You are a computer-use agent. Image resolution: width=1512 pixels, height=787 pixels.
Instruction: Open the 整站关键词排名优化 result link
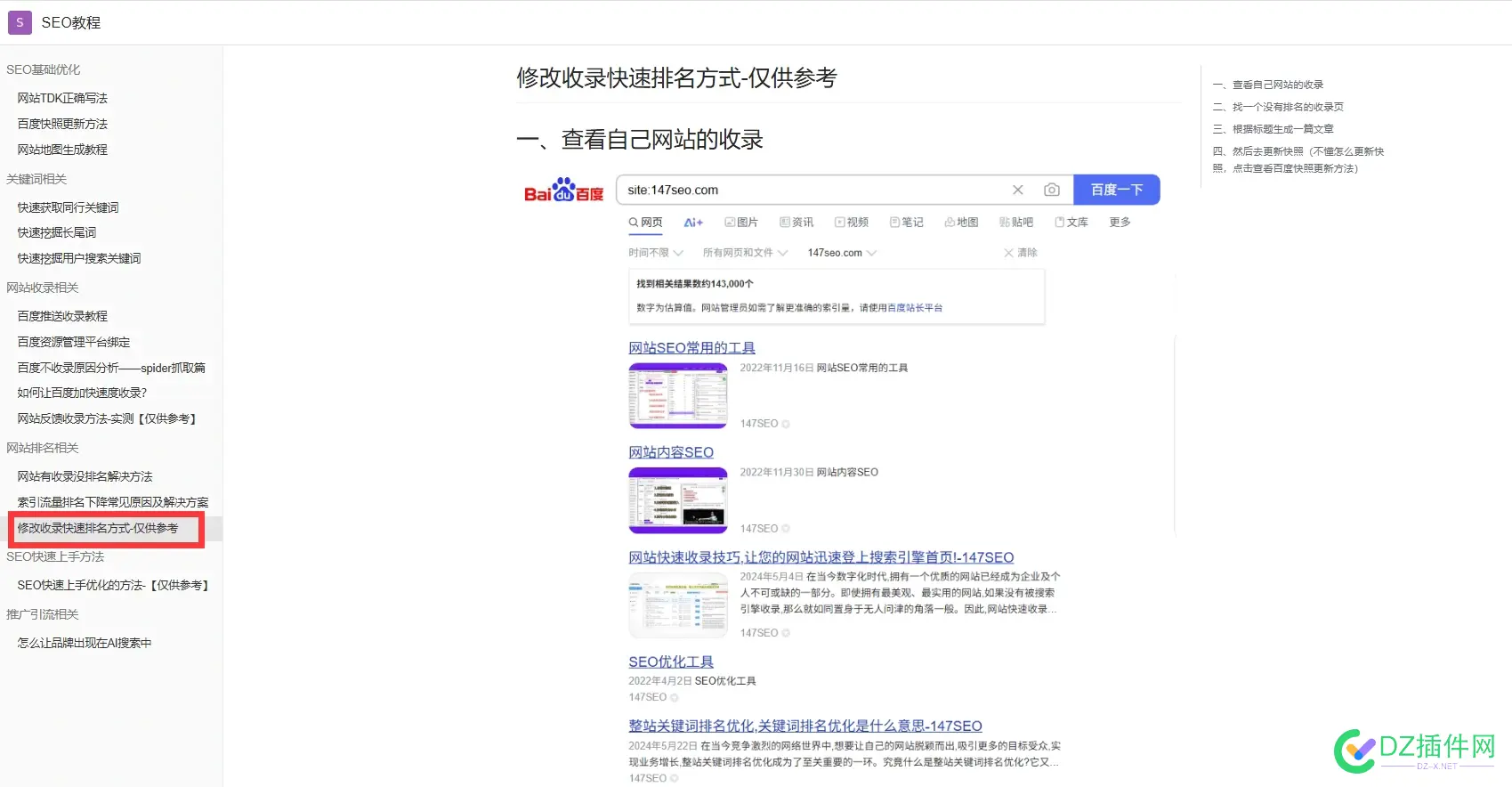click(805, 726)
